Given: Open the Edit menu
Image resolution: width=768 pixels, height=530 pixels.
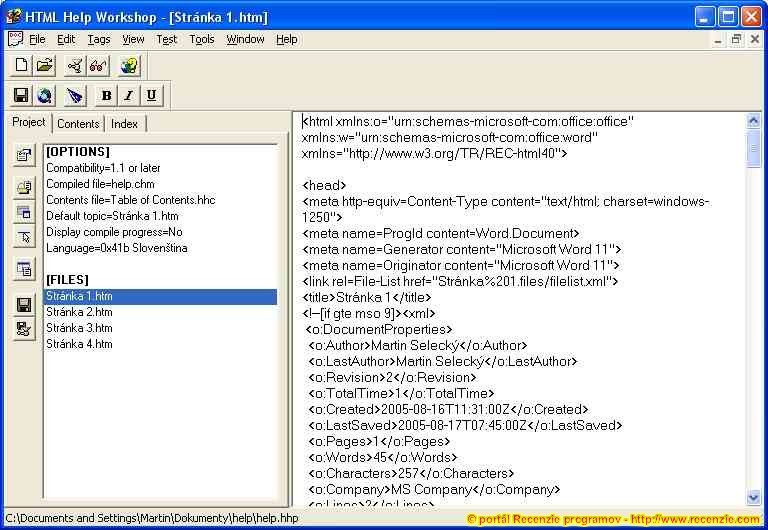Looking at the screenshot, I should (66, 39).
